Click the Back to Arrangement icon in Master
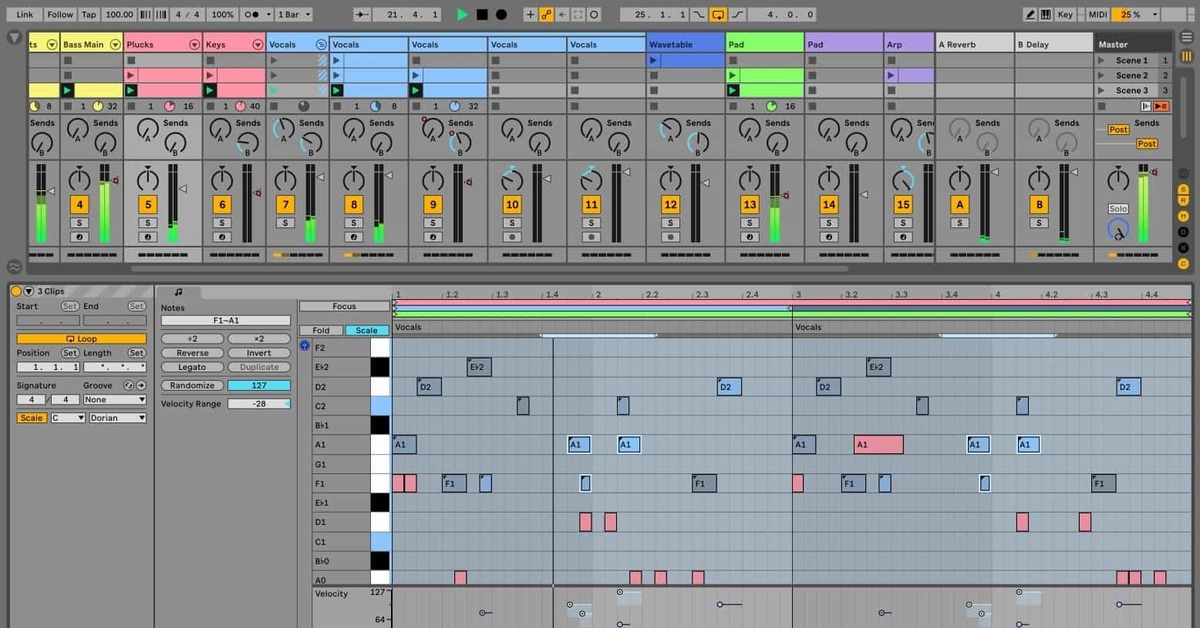This screenshot has height=628, width=1200. pyautogui.click(x=1161, y=106)
